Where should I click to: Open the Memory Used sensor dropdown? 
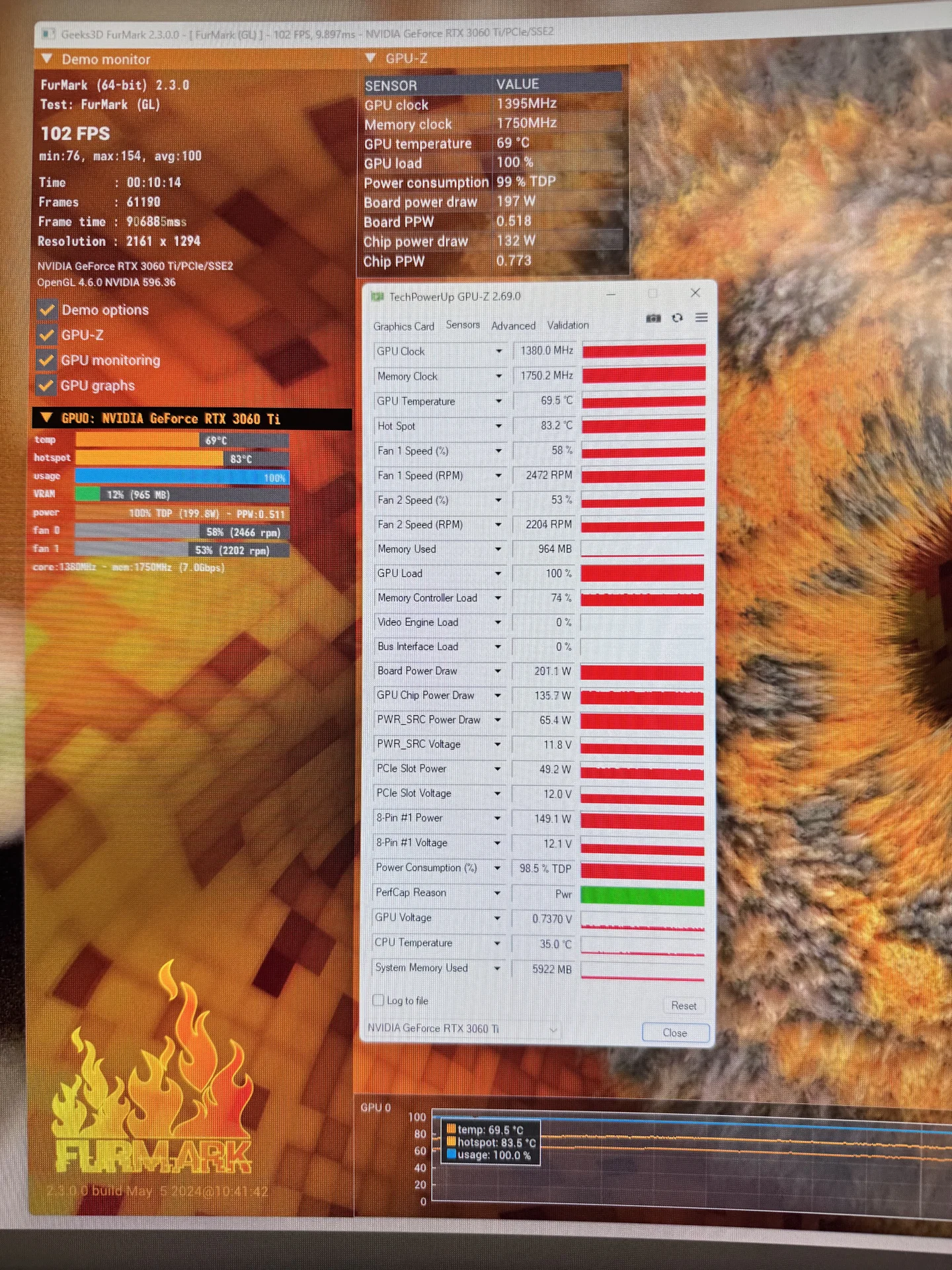[x=498, y=549]
